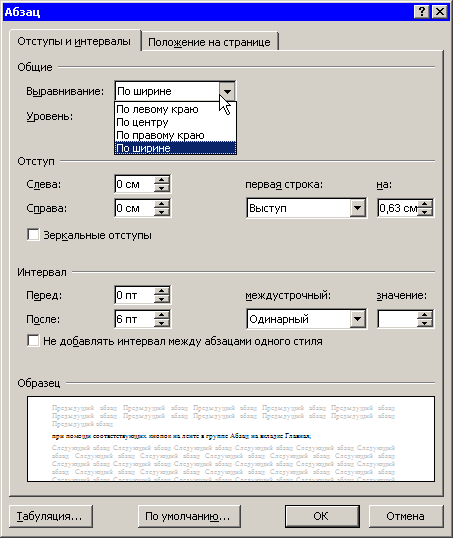Decrease значение with its down arrow
Image resolution: width=453 pixels, height=538 pixels.
pyautogui.click(x=425, y=323)
